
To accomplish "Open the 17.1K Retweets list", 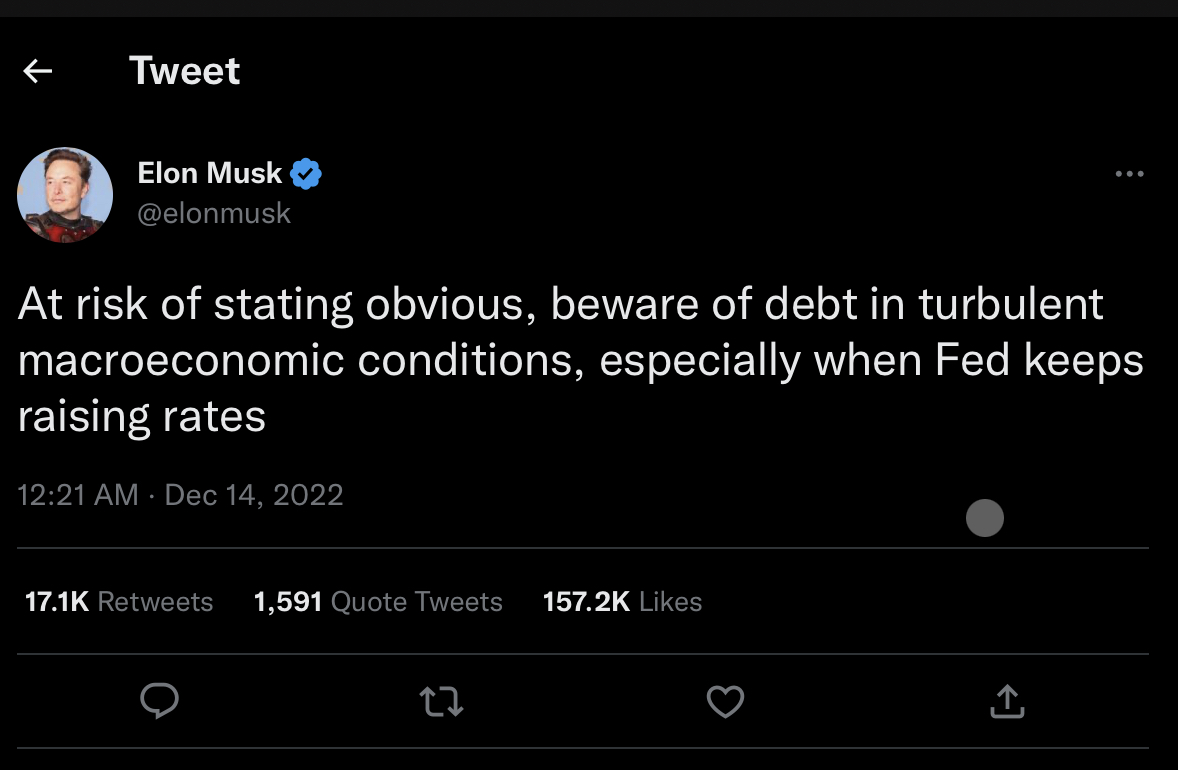I will pyautogui.click(x=118, y=601).
